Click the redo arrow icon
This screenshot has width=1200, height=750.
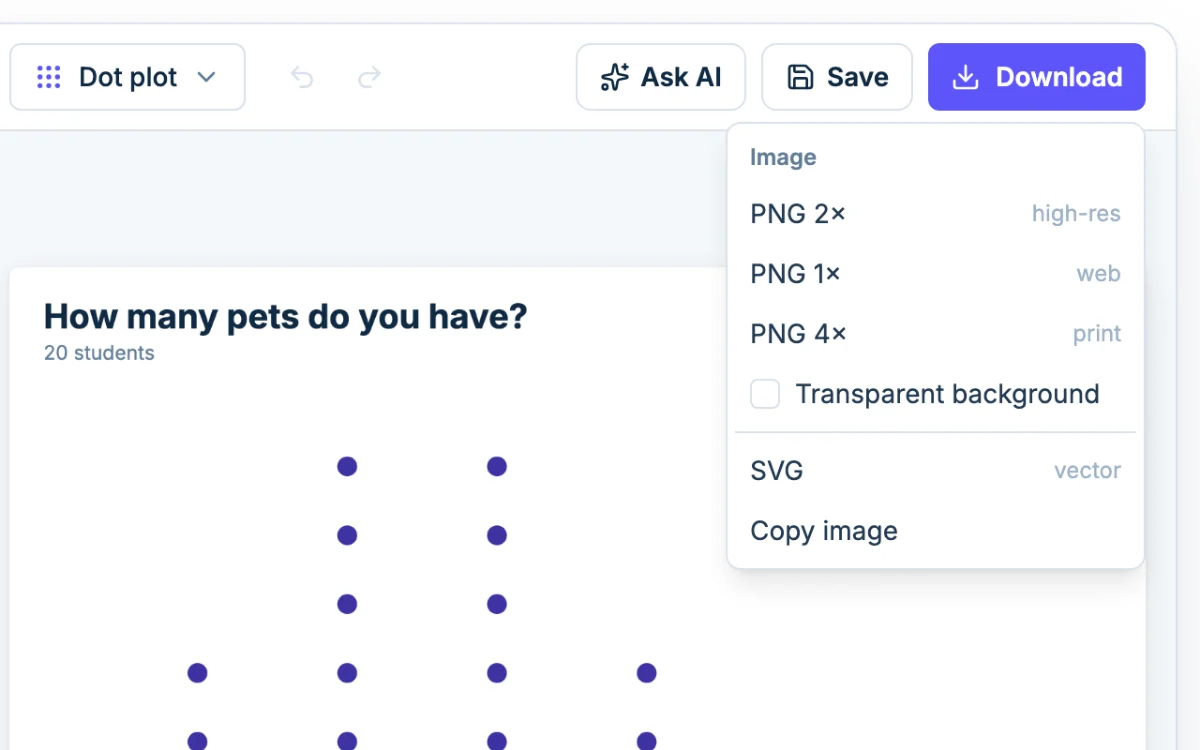coord(370,77)
